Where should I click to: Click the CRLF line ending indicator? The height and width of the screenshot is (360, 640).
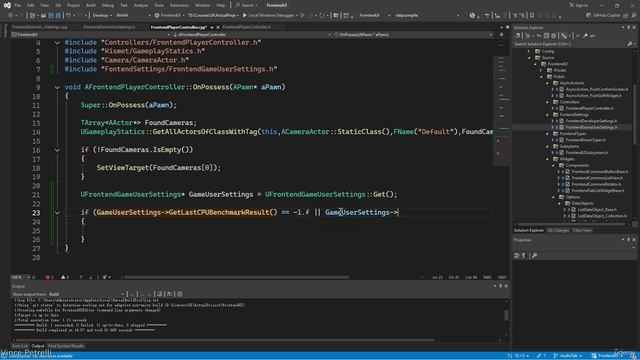point(502,277)
